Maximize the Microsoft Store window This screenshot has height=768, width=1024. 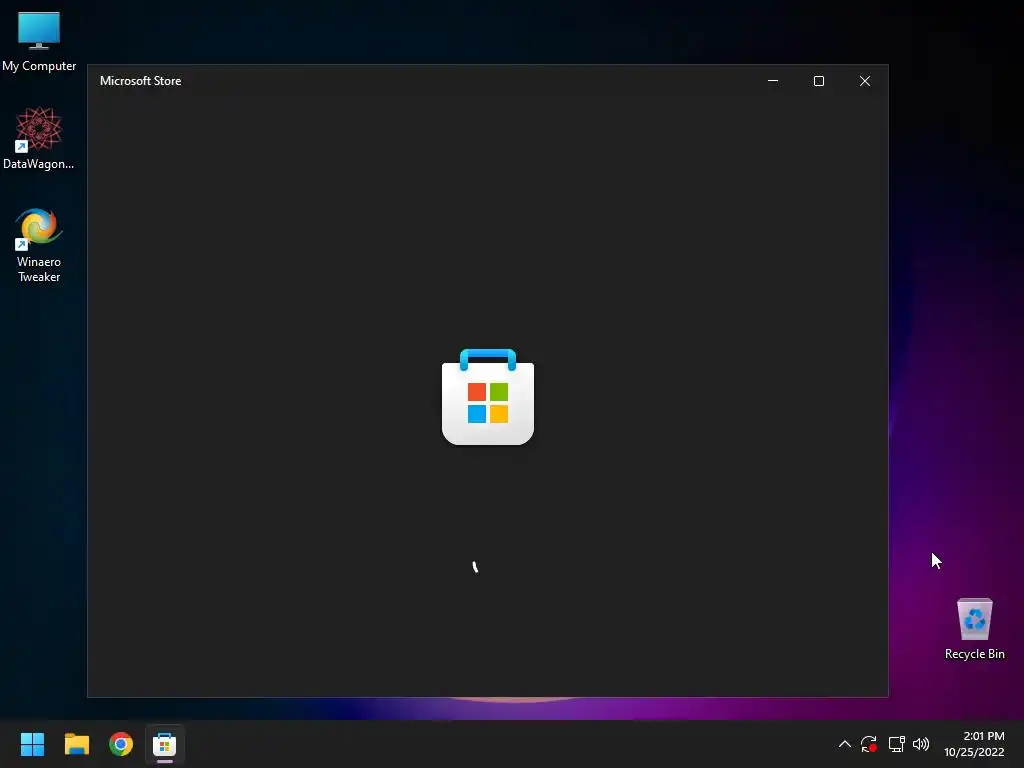click(819, 81)
